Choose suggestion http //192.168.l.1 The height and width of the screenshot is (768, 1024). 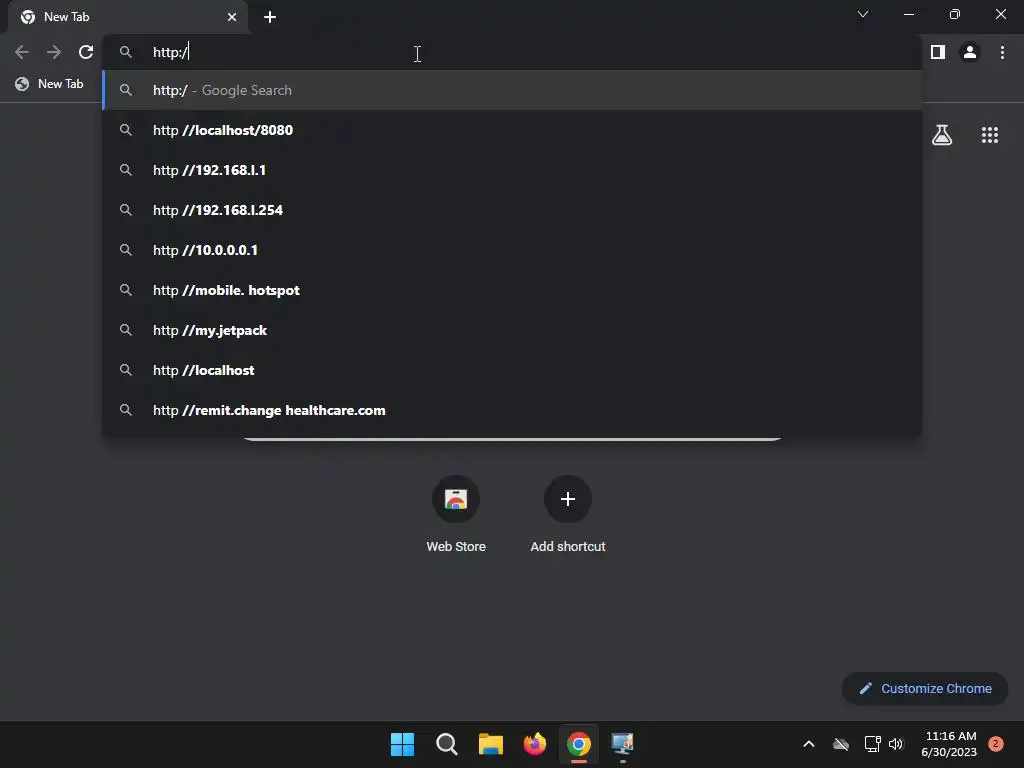512,170
